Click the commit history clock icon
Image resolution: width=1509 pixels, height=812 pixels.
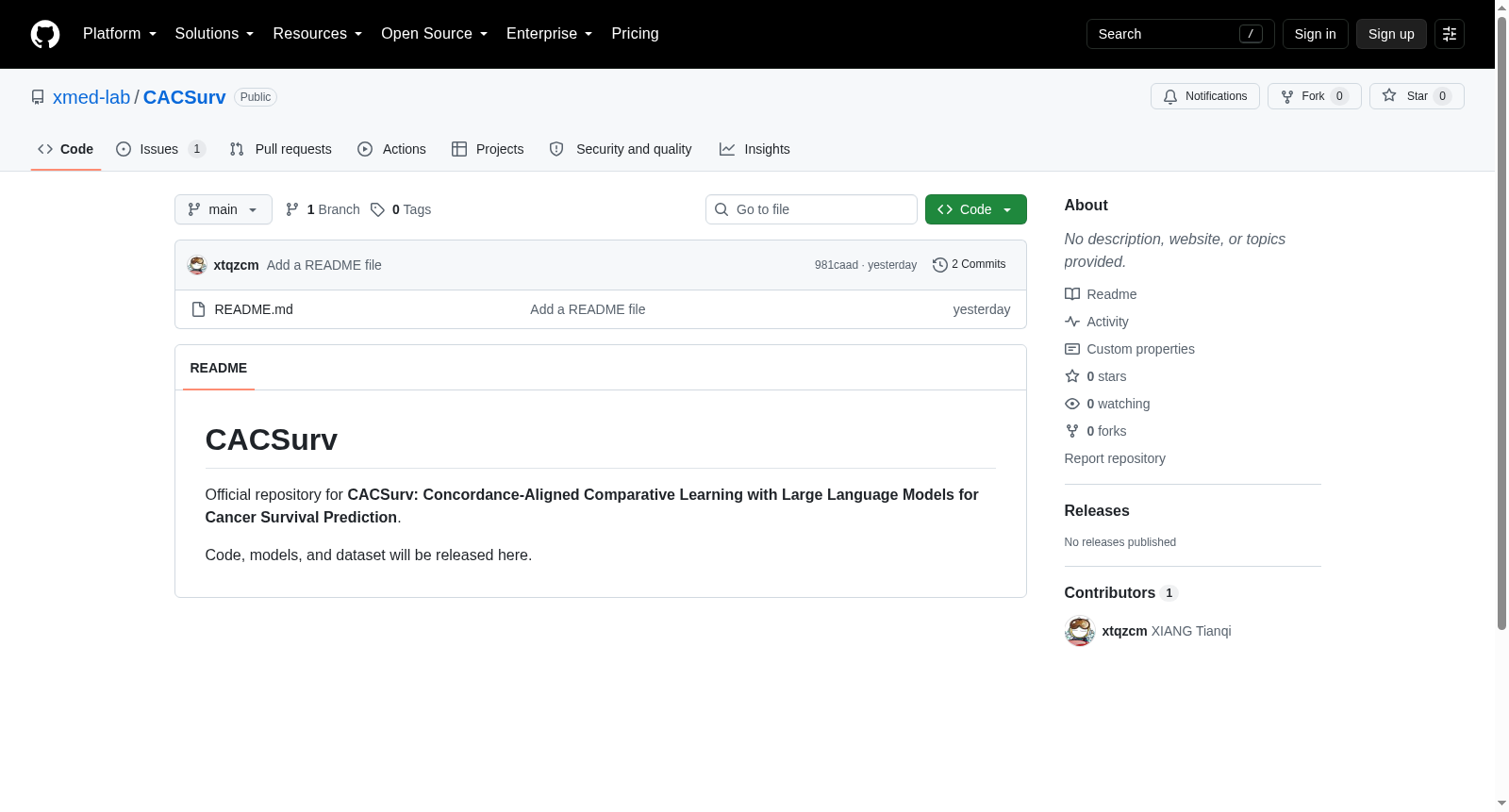point(939,265)
